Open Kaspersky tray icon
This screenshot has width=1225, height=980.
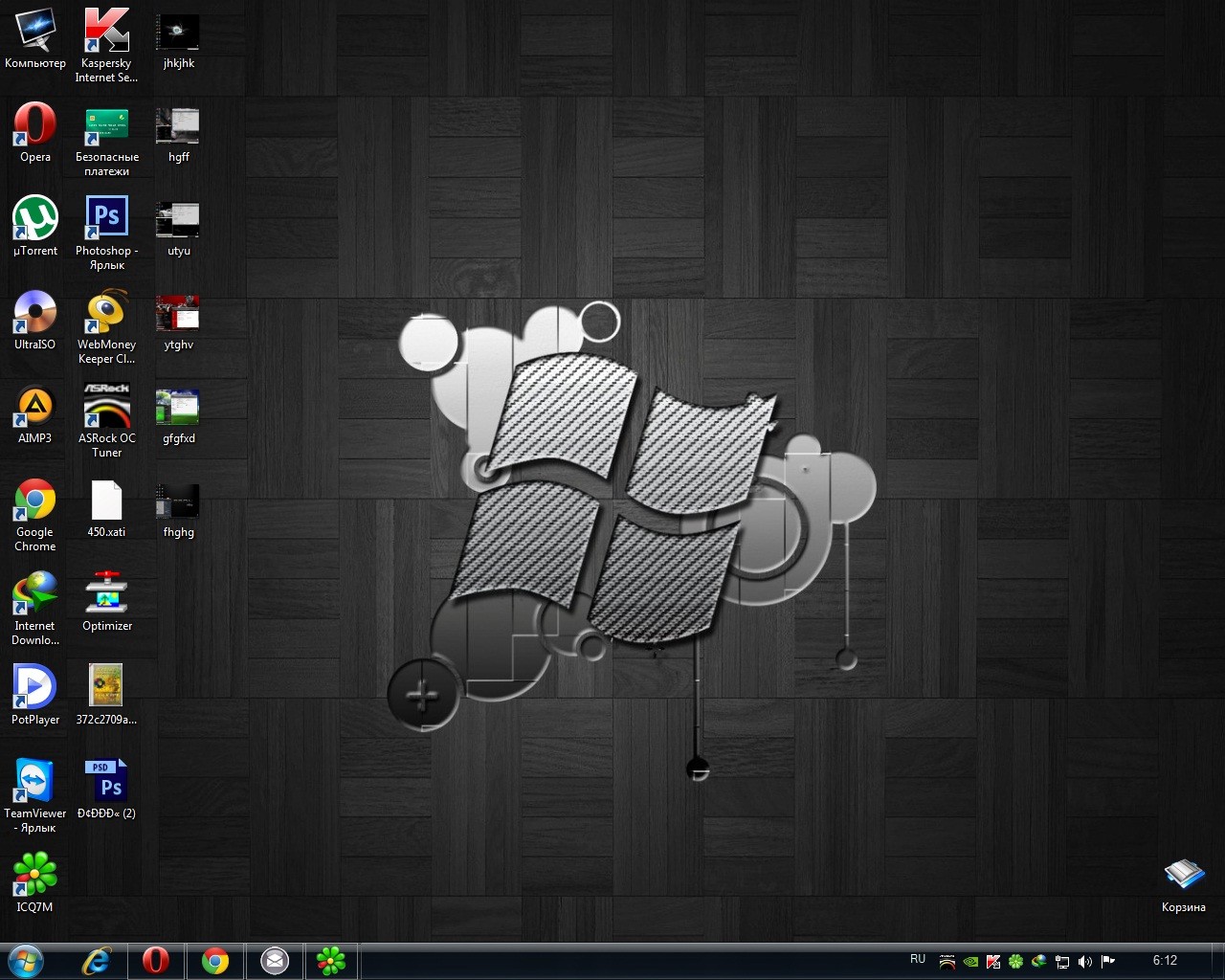point(993,961)
